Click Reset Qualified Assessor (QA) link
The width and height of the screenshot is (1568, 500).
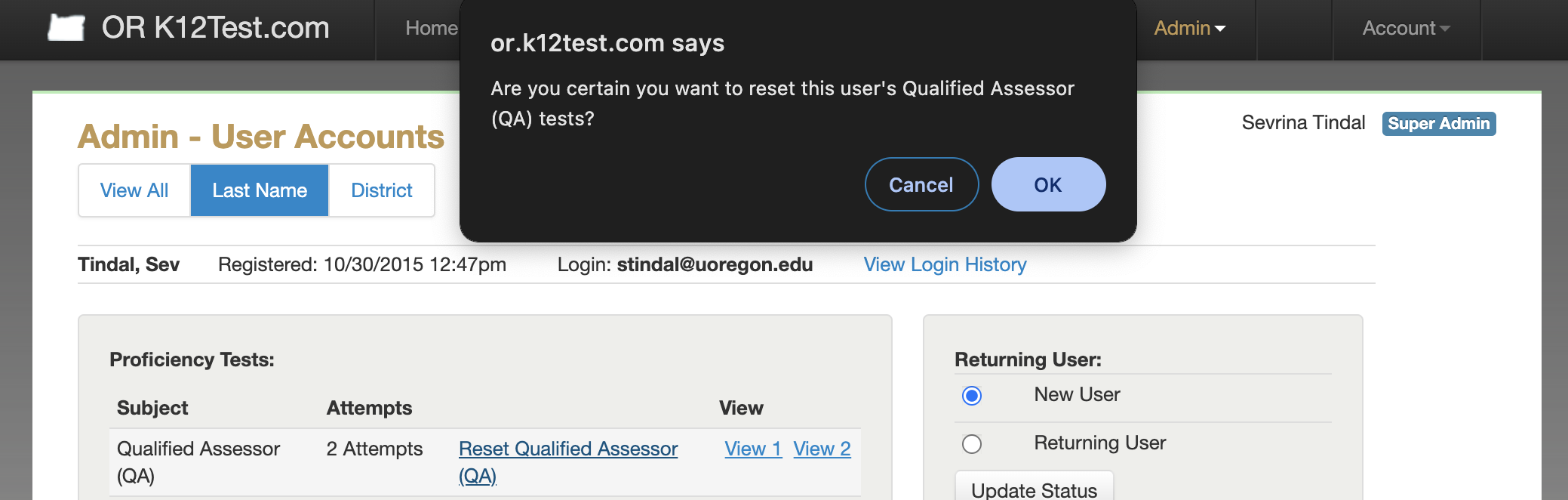pyautogui.click(x=568, y=462)
